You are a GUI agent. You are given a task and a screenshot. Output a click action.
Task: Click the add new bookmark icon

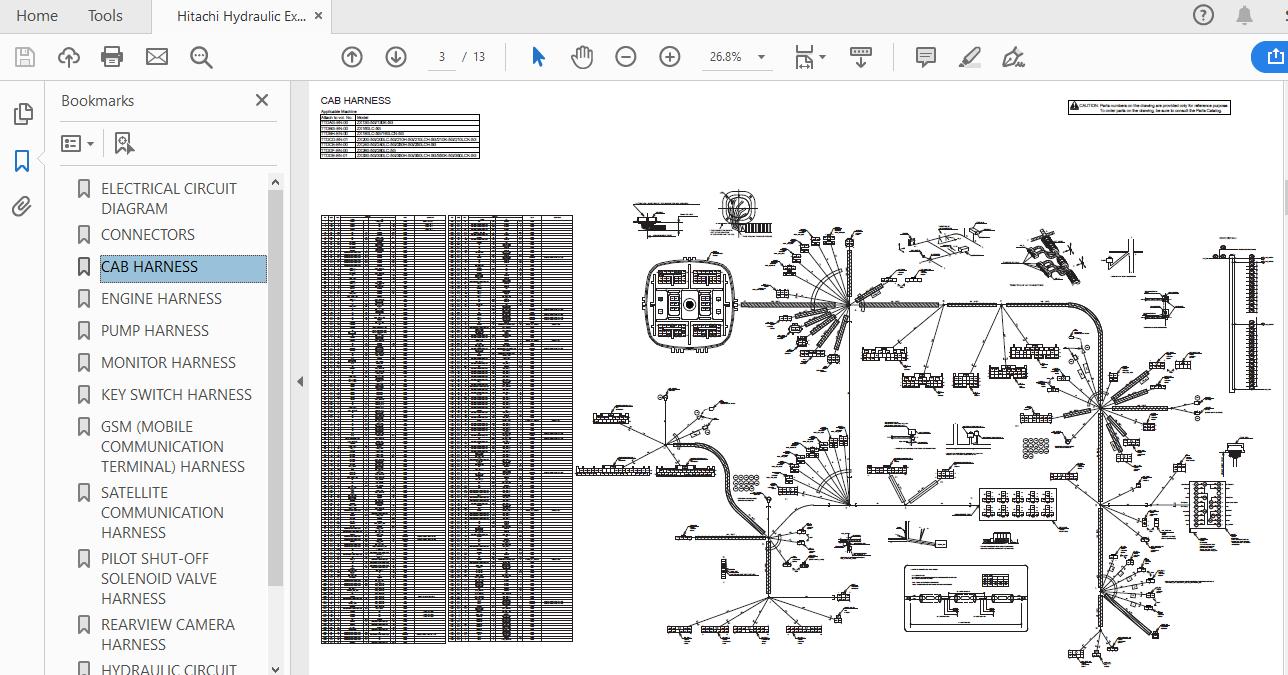point(123,144)
